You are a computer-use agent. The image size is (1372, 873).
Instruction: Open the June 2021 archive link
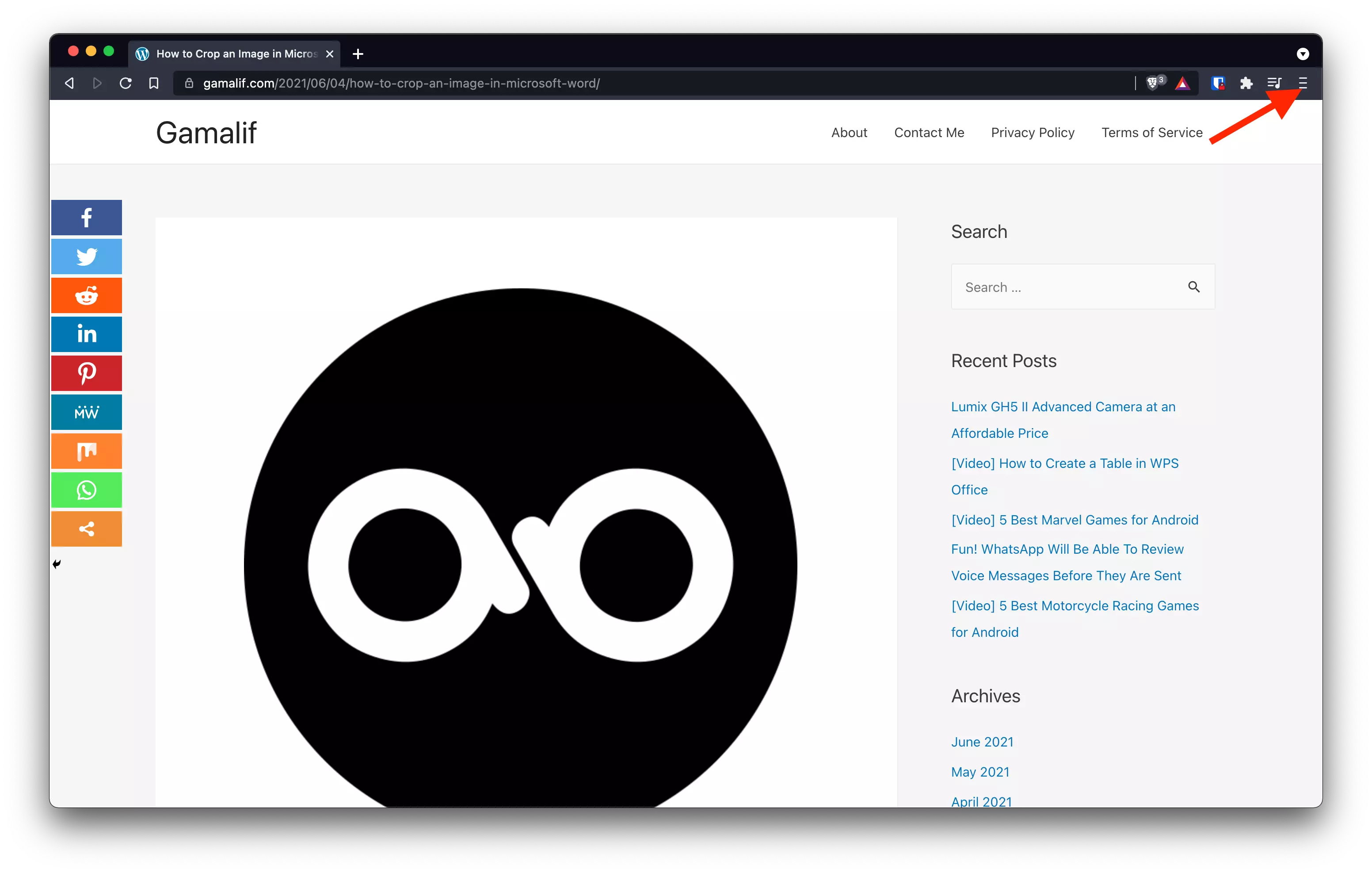click(982, 741)
